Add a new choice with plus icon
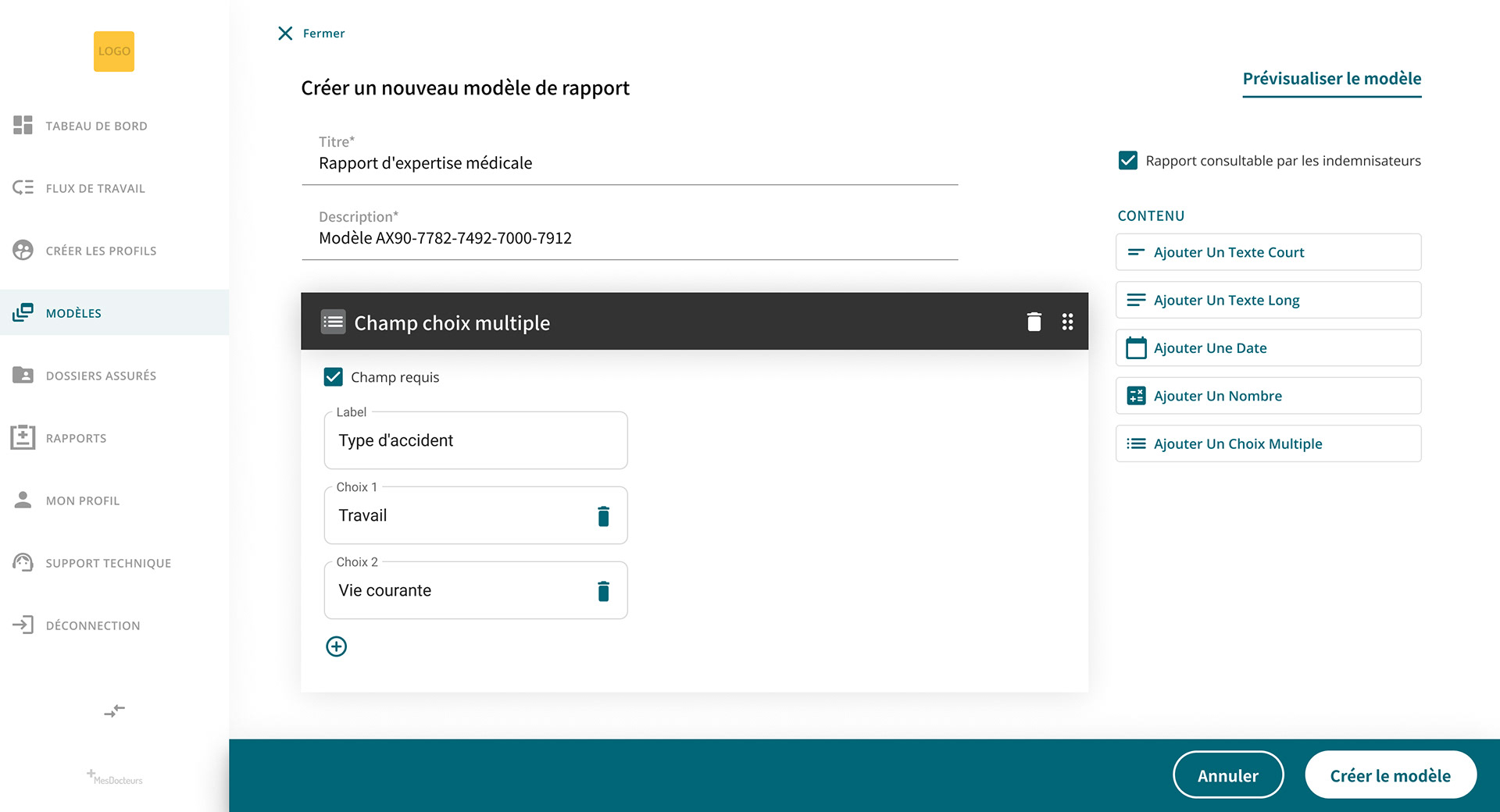 [x=337, y=646]
